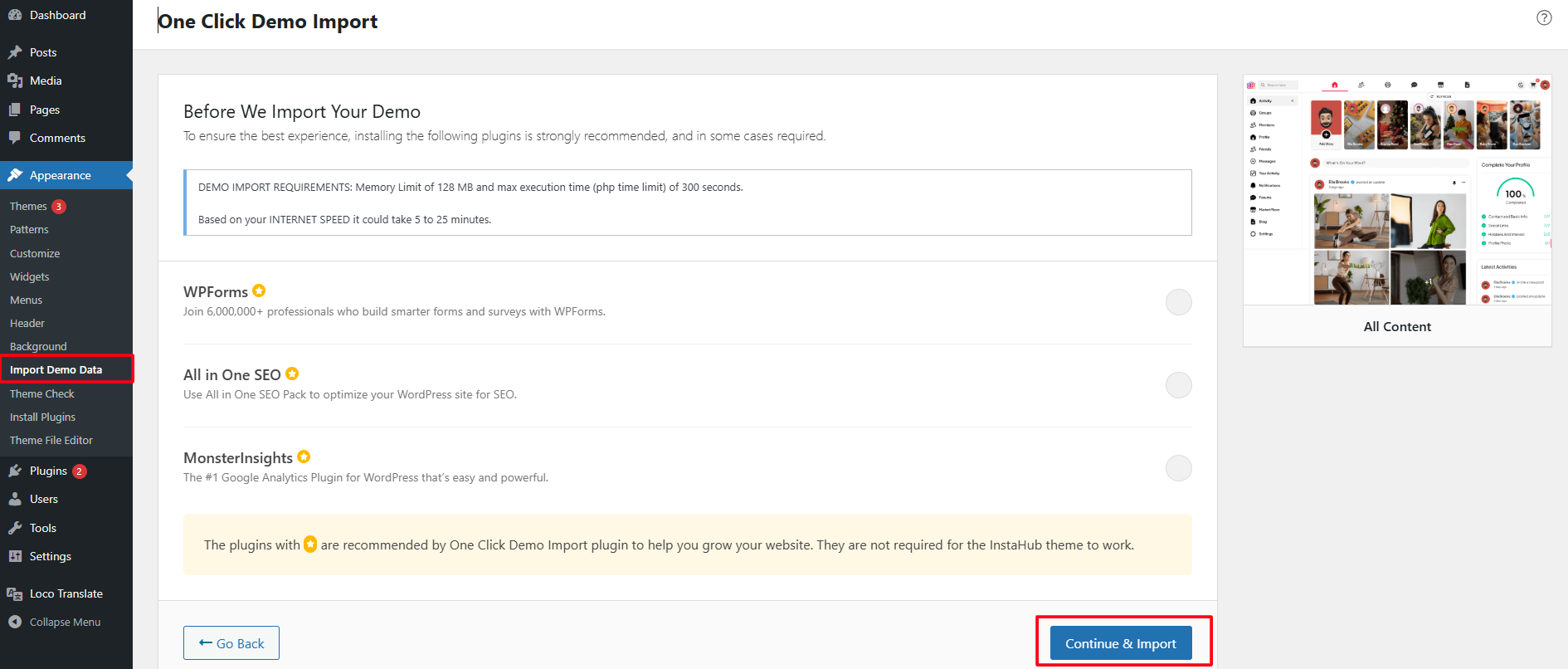Click the Posts pushpin icon
1568x669 pixels.
[15, 52]
